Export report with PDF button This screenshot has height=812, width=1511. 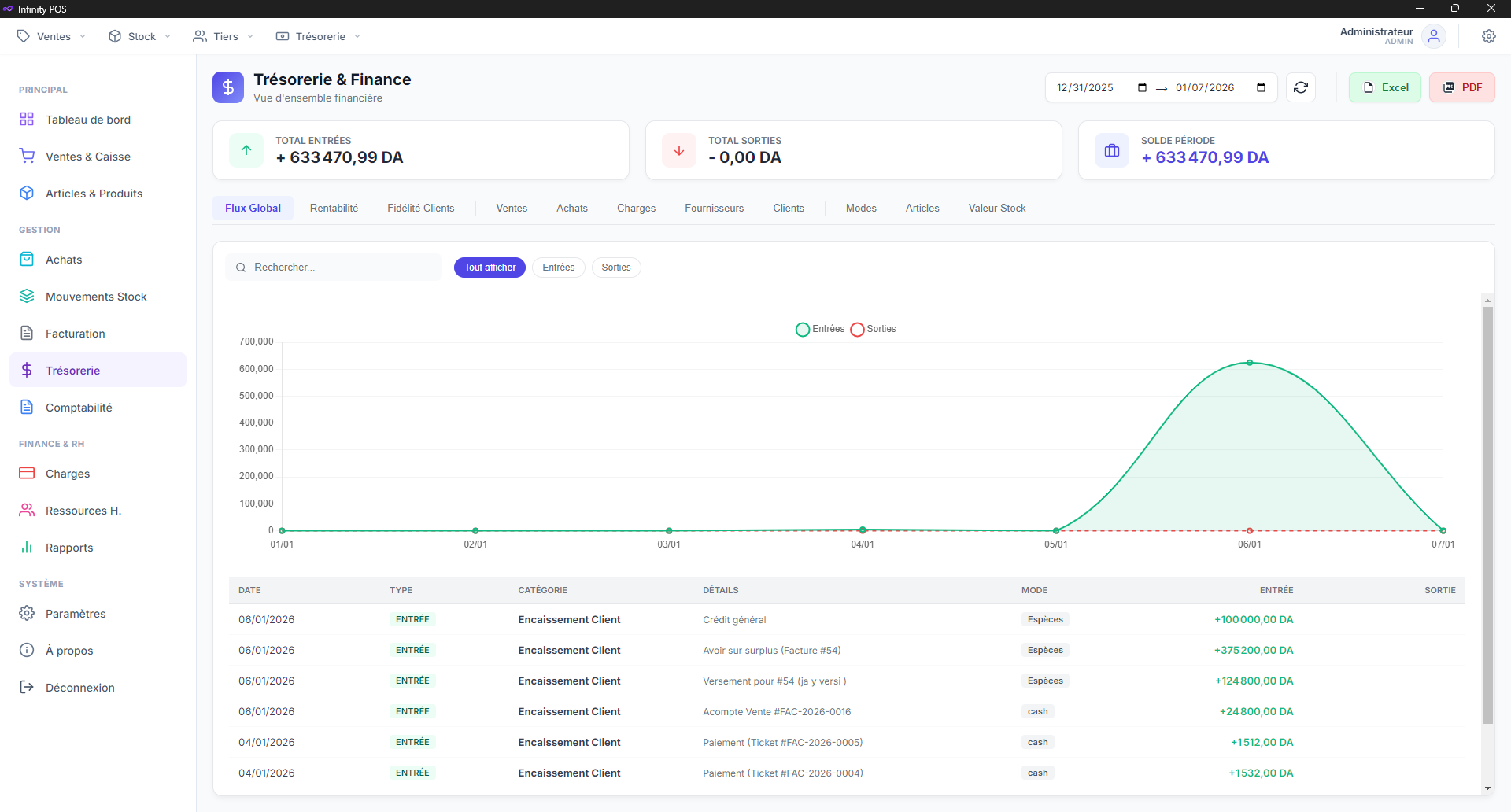(1462, 87)
